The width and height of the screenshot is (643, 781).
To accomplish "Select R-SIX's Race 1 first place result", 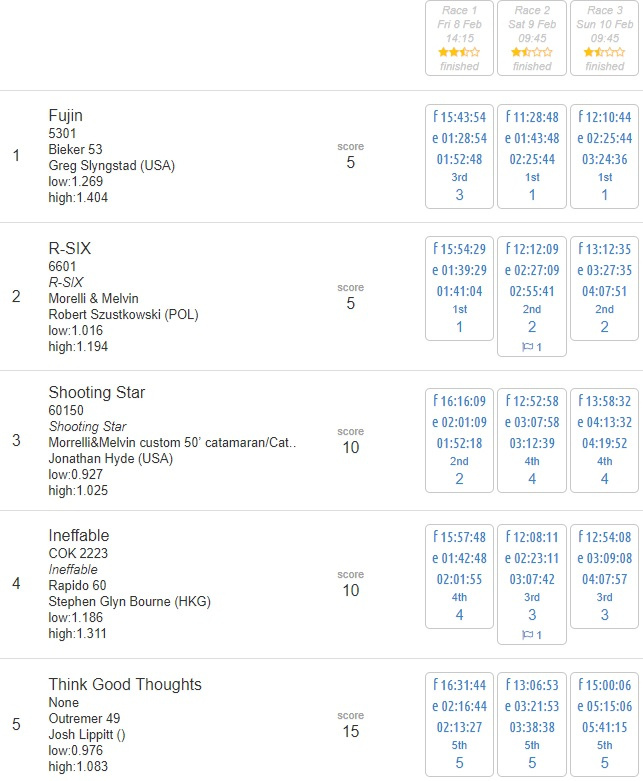I will (459, 288).
